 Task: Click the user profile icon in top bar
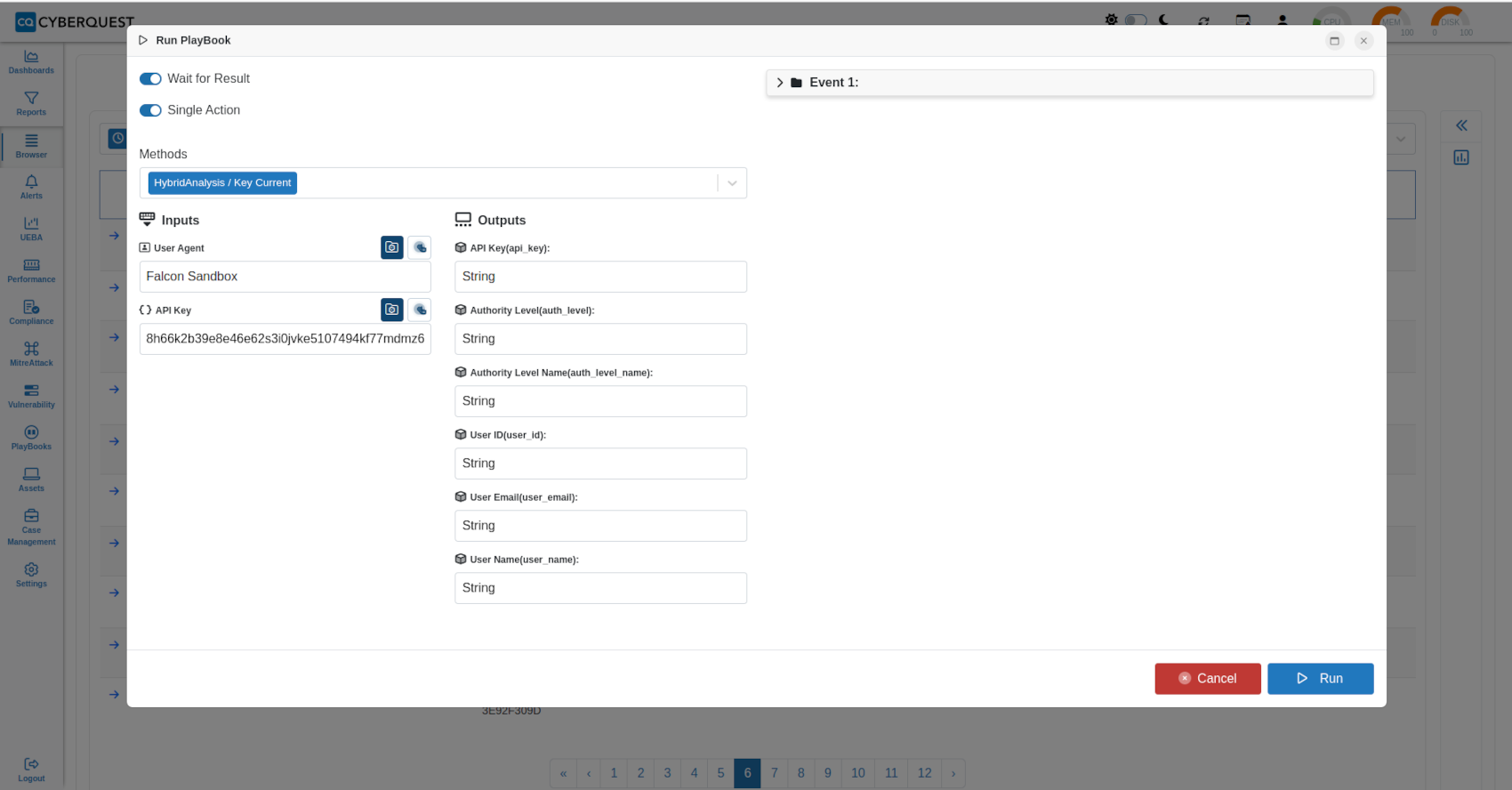click(x=1283, y=20)
